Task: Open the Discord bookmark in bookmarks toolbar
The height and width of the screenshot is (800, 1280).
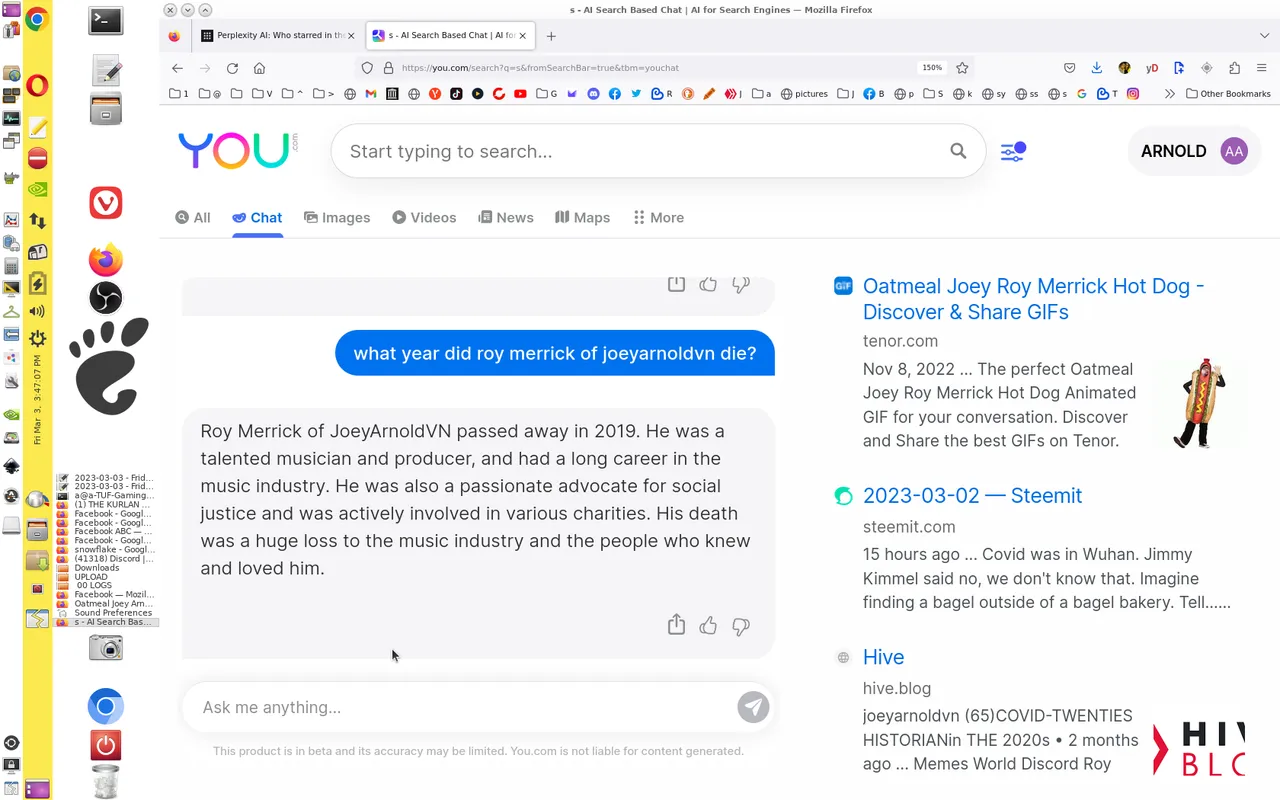Action: [x=593, y=94]
